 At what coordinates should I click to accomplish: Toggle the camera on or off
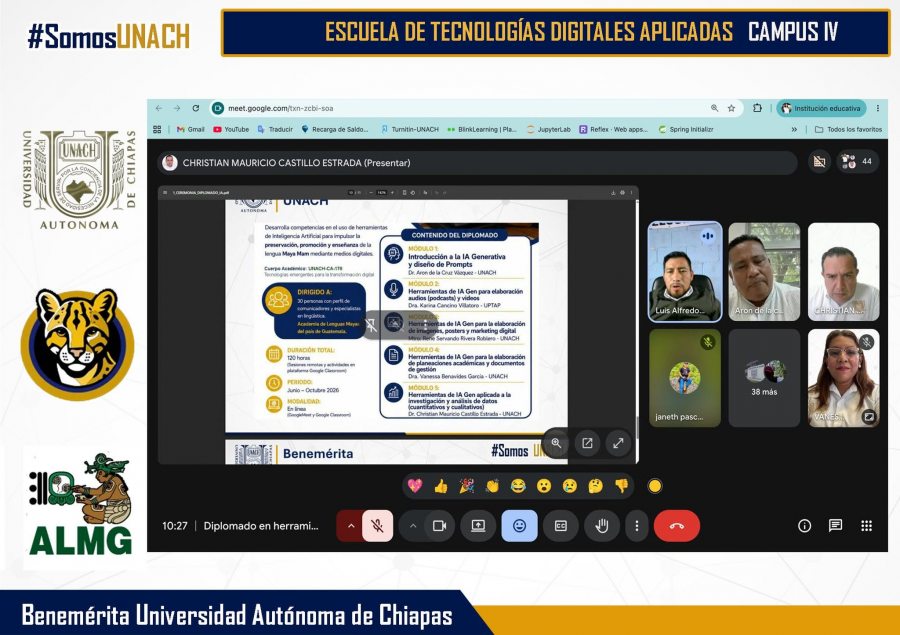(x=439, y=526)
